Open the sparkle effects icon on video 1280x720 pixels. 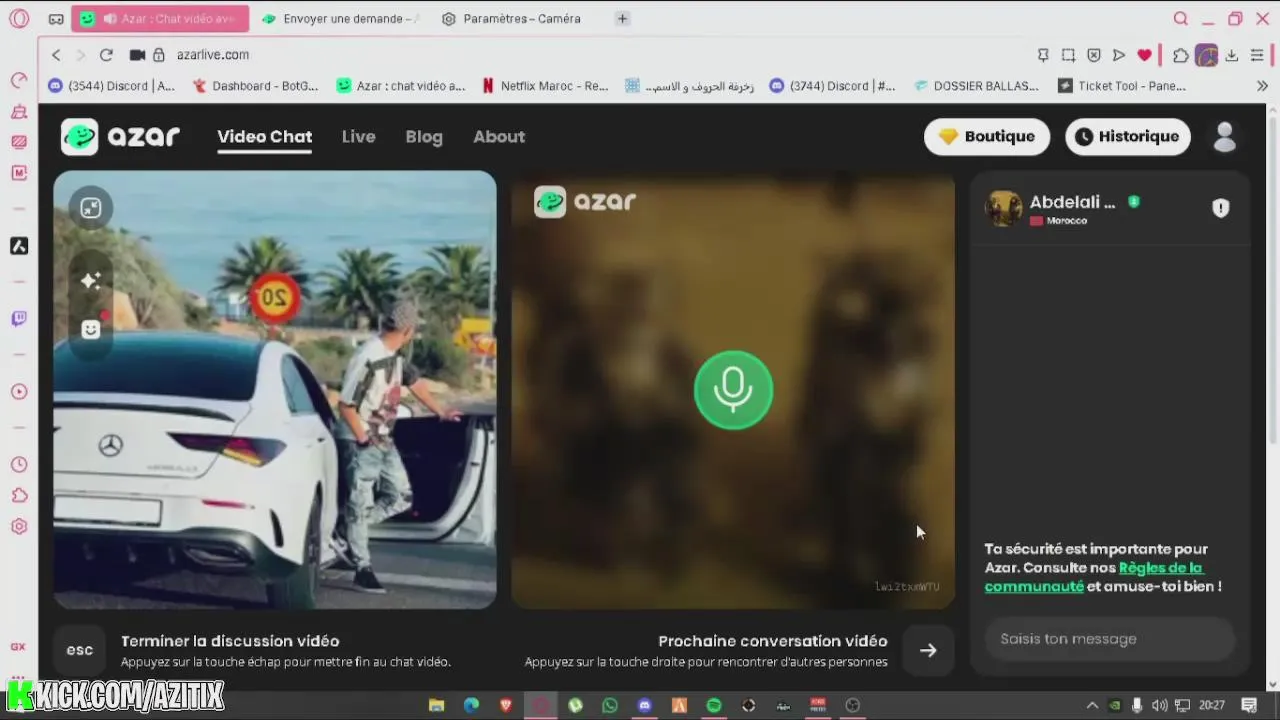pos(91,281)
